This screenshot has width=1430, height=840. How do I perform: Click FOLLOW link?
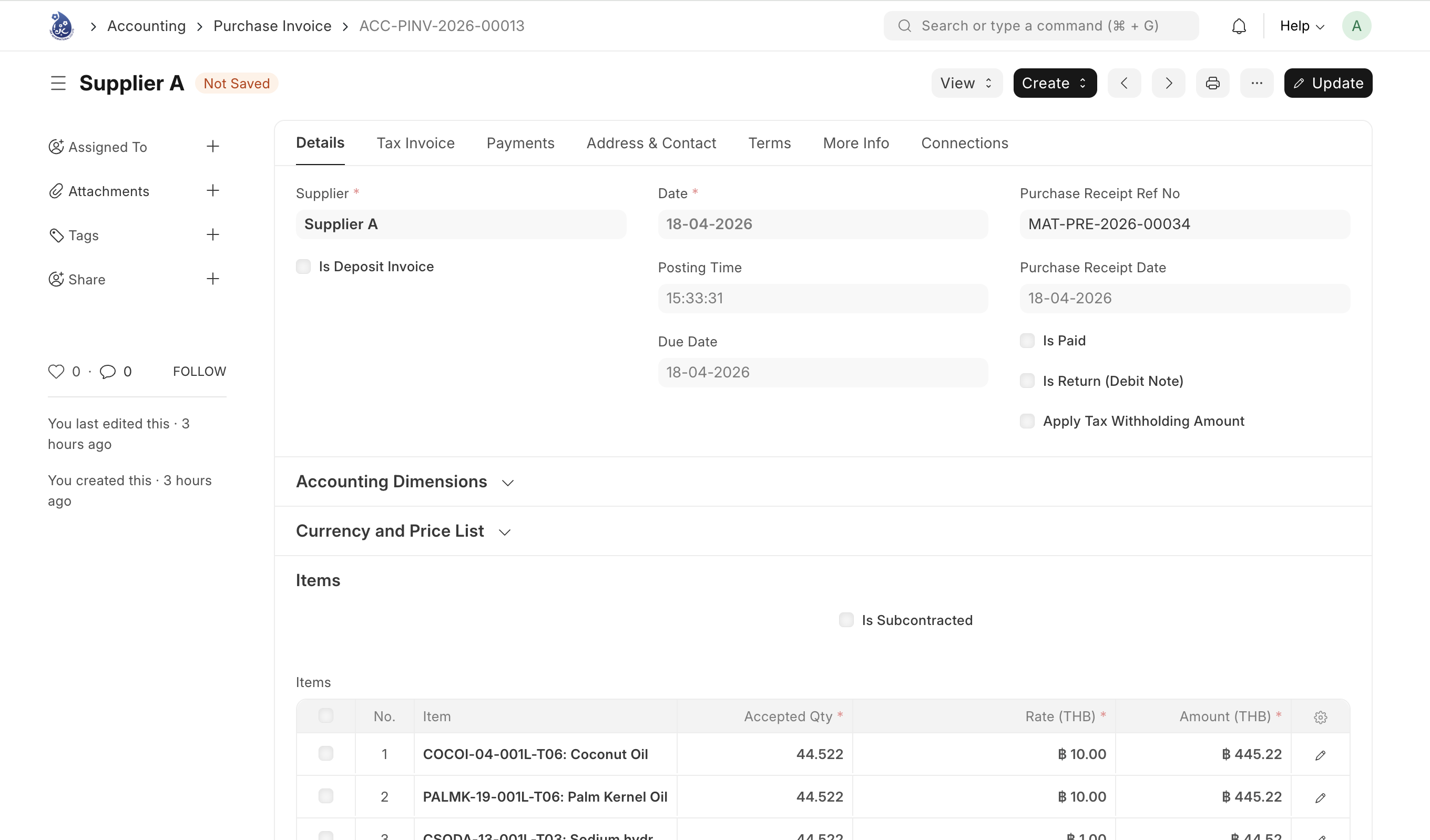[199, 371]
